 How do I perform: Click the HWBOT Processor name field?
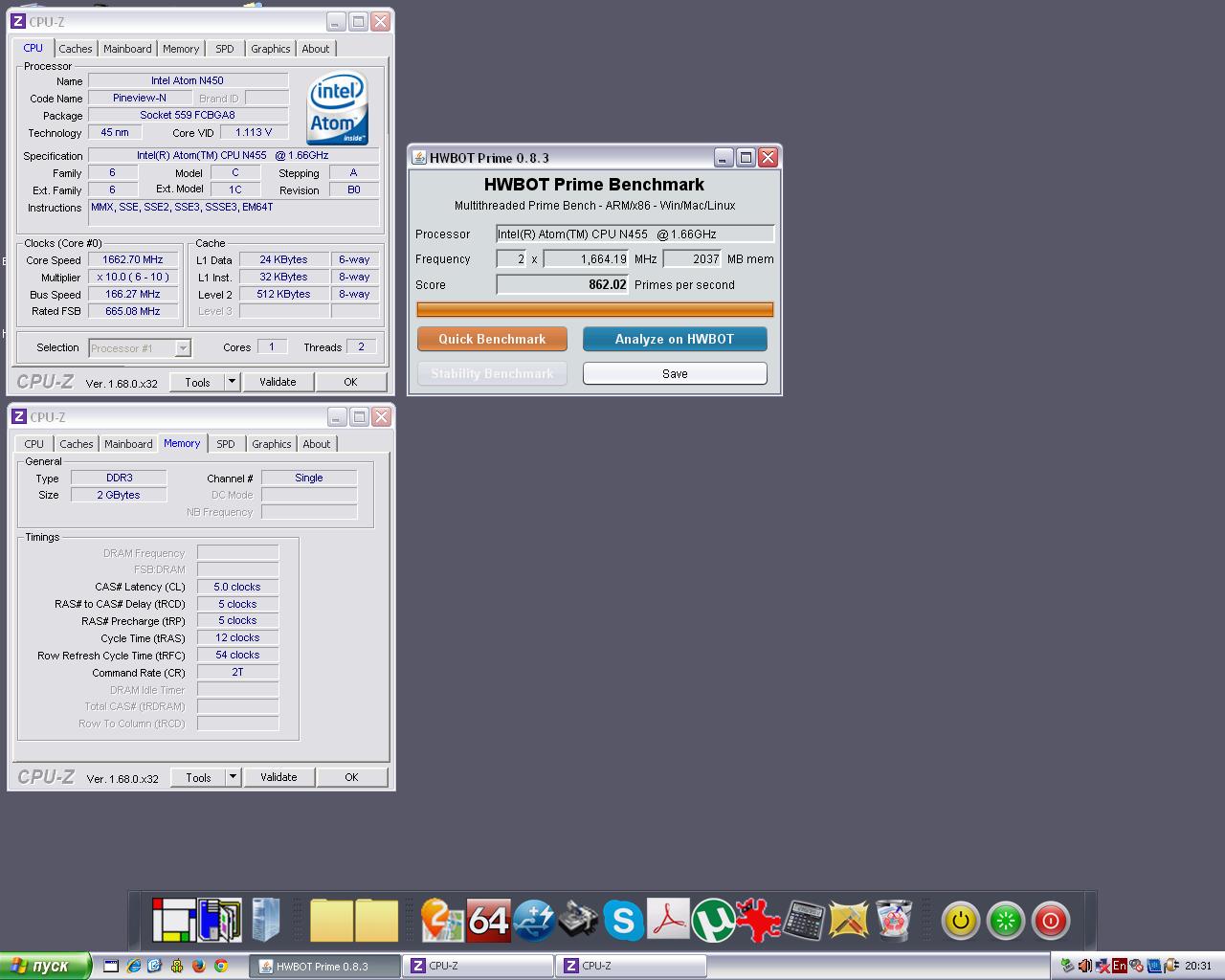click(x=635, y=234)
